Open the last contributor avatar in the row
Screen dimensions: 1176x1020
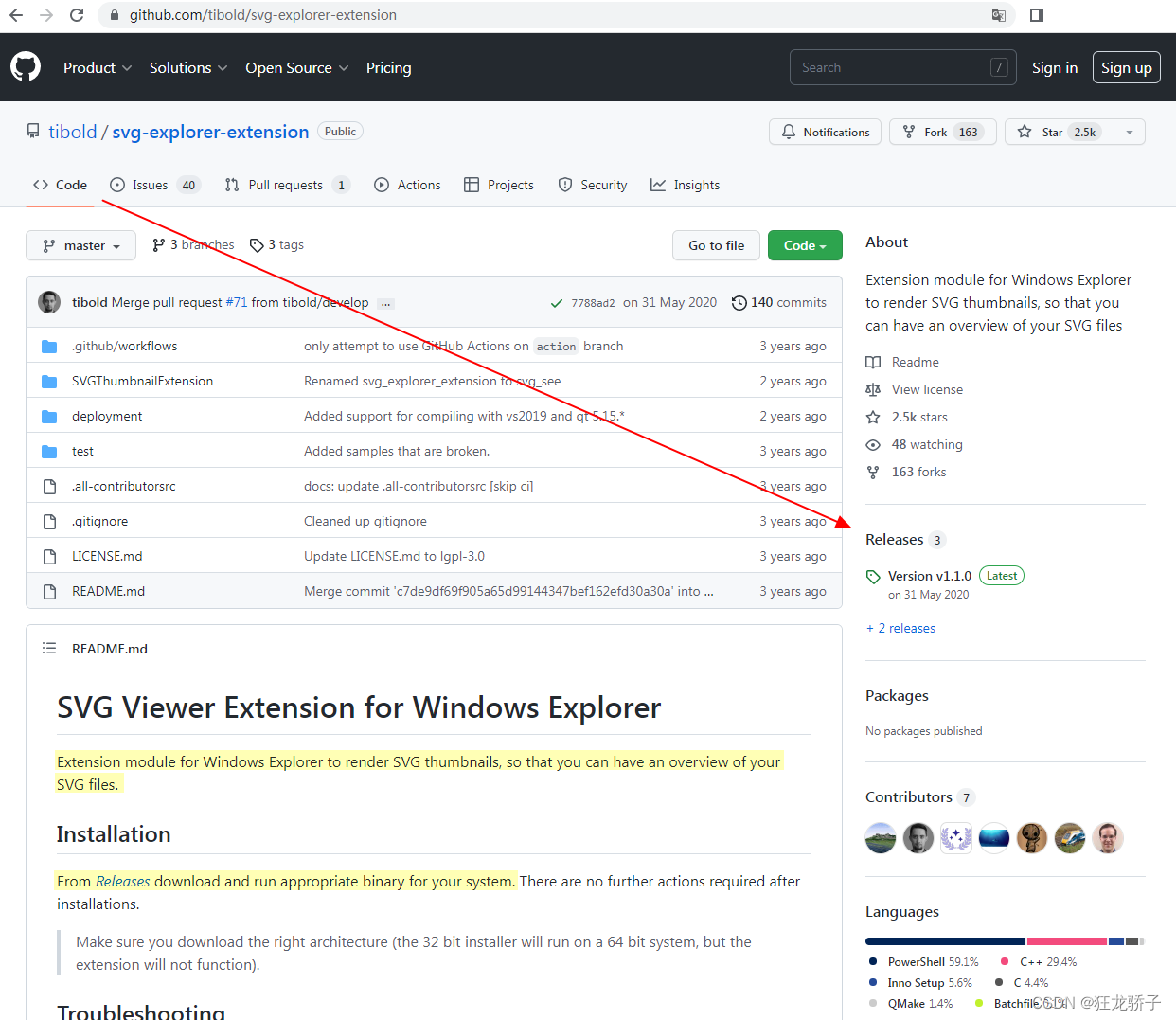pyautogui.click(x=1108, y=838)
